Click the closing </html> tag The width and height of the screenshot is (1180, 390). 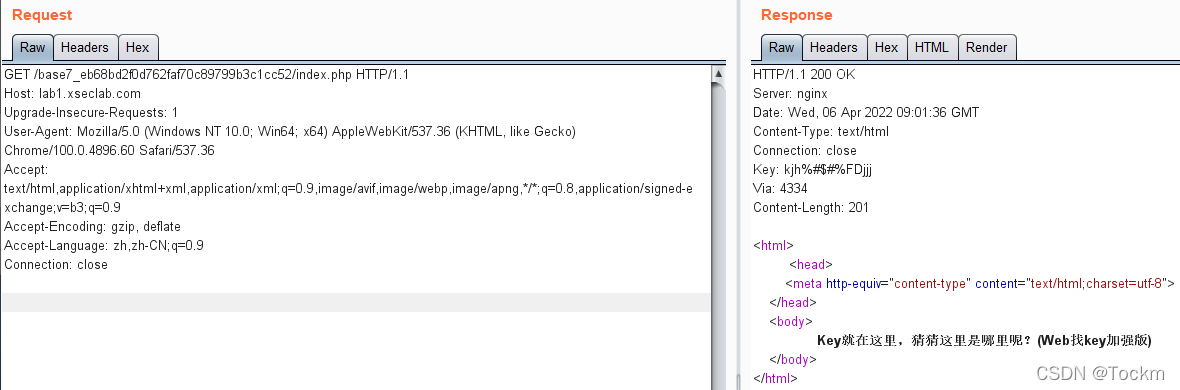775,378
